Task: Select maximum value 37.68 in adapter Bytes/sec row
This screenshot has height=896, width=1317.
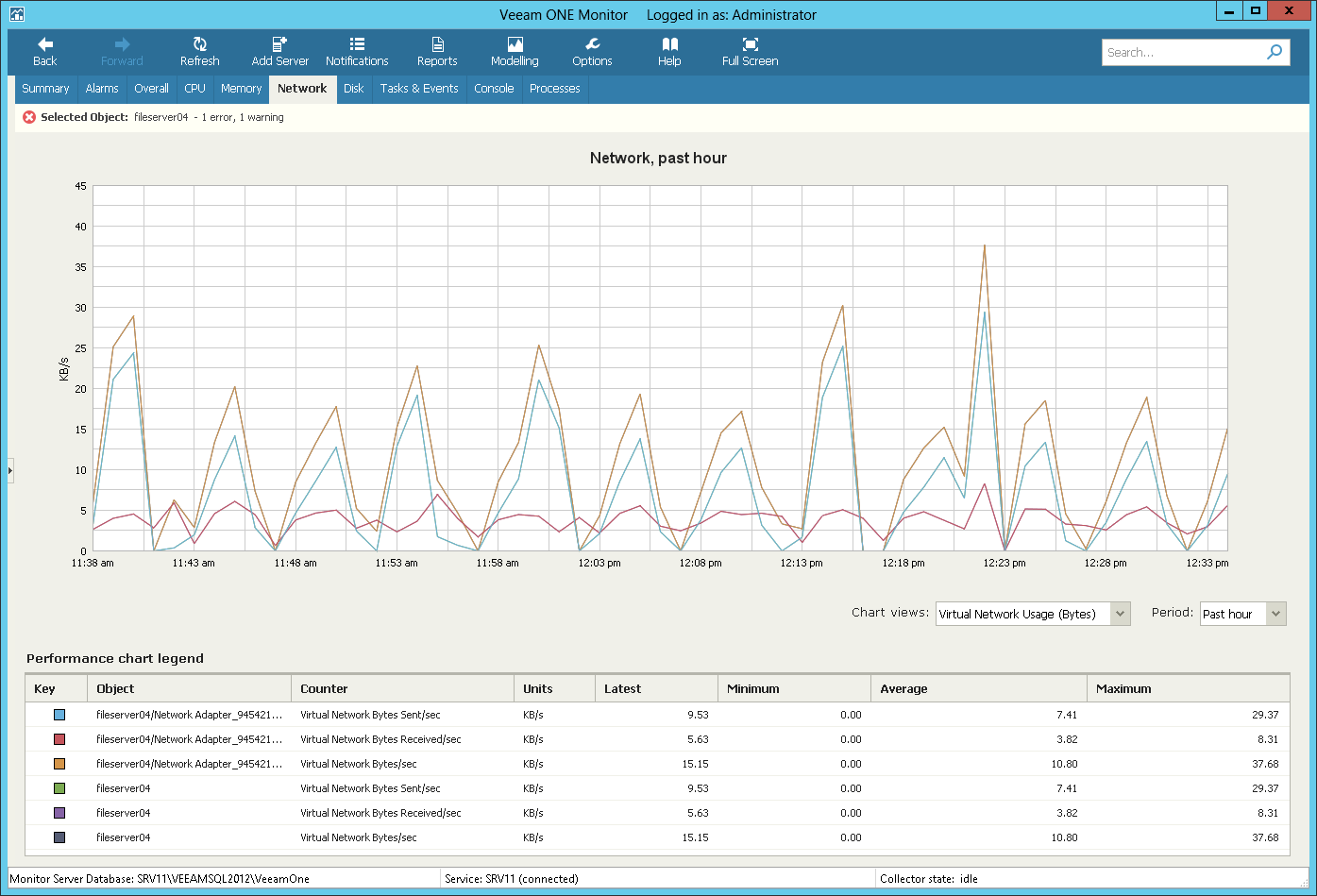Action: click(x=1265, y=764)
